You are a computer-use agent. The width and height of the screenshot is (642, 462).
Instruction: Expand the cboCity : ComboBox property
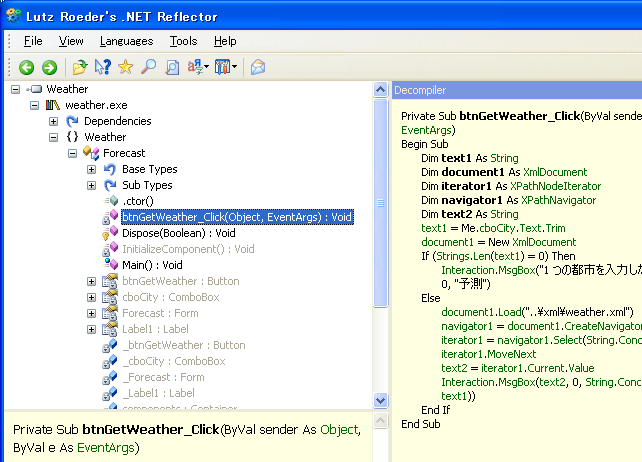point(92,297)
